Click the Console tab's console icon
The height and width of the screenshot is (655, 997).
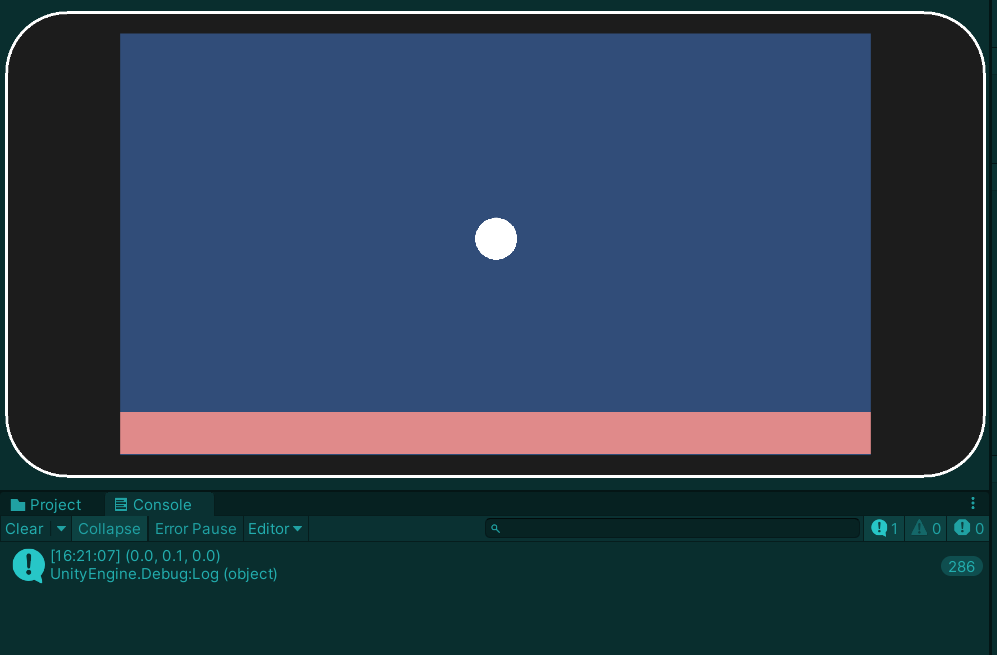pyautogui.click(x=123, y=504)
